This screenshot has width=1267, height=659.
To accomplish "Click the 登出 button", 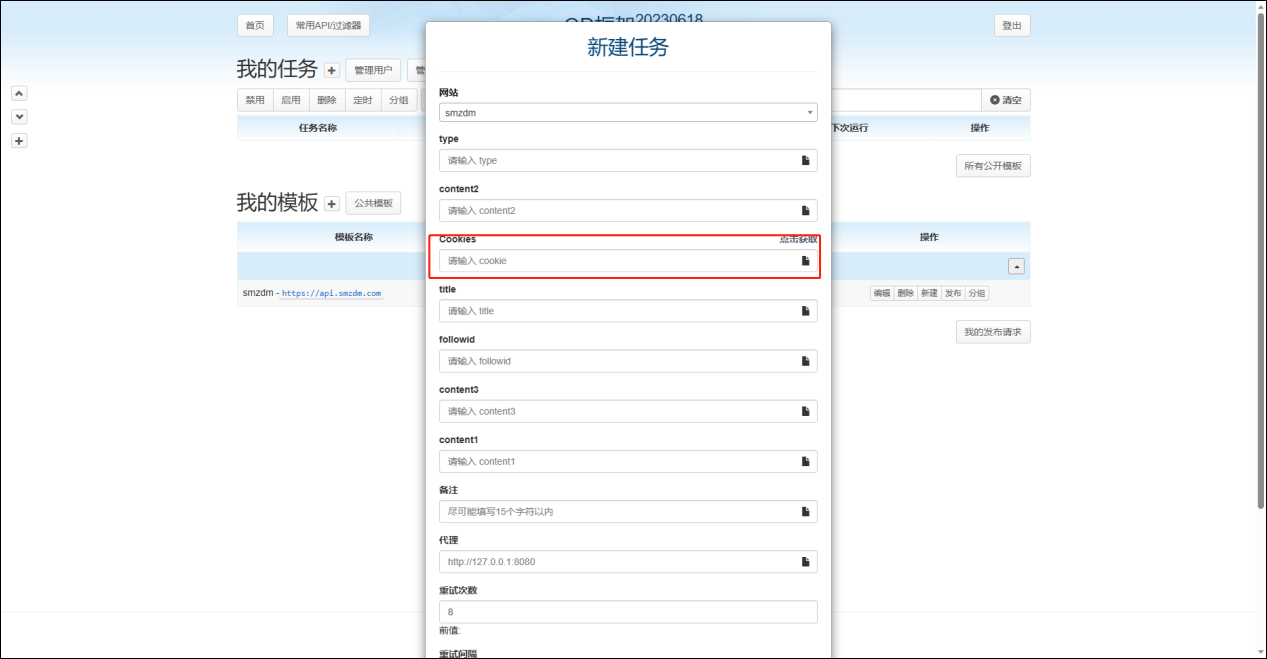I will [x=1012, y=26].
